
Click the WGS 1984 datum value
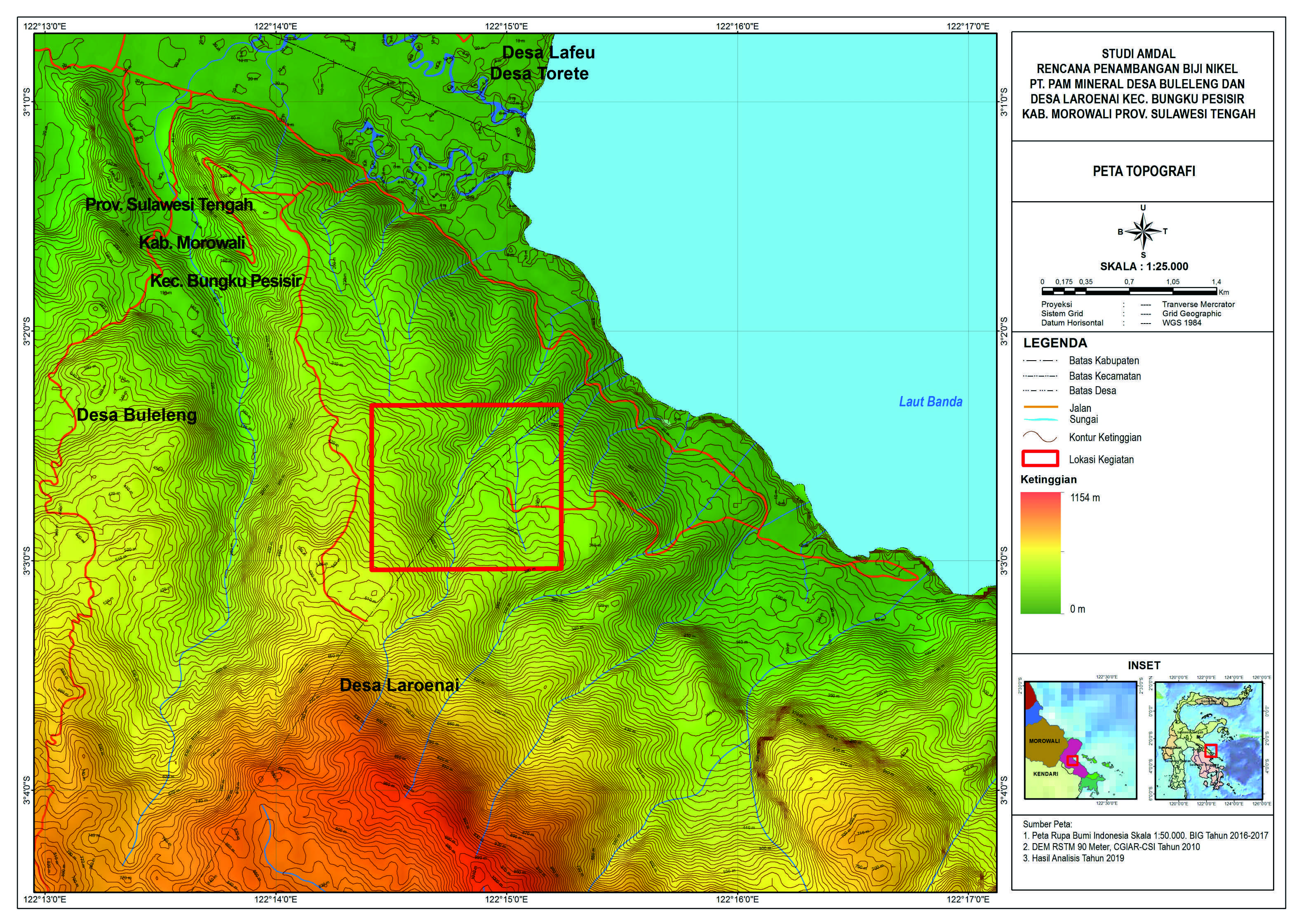tap(1182, 323)
